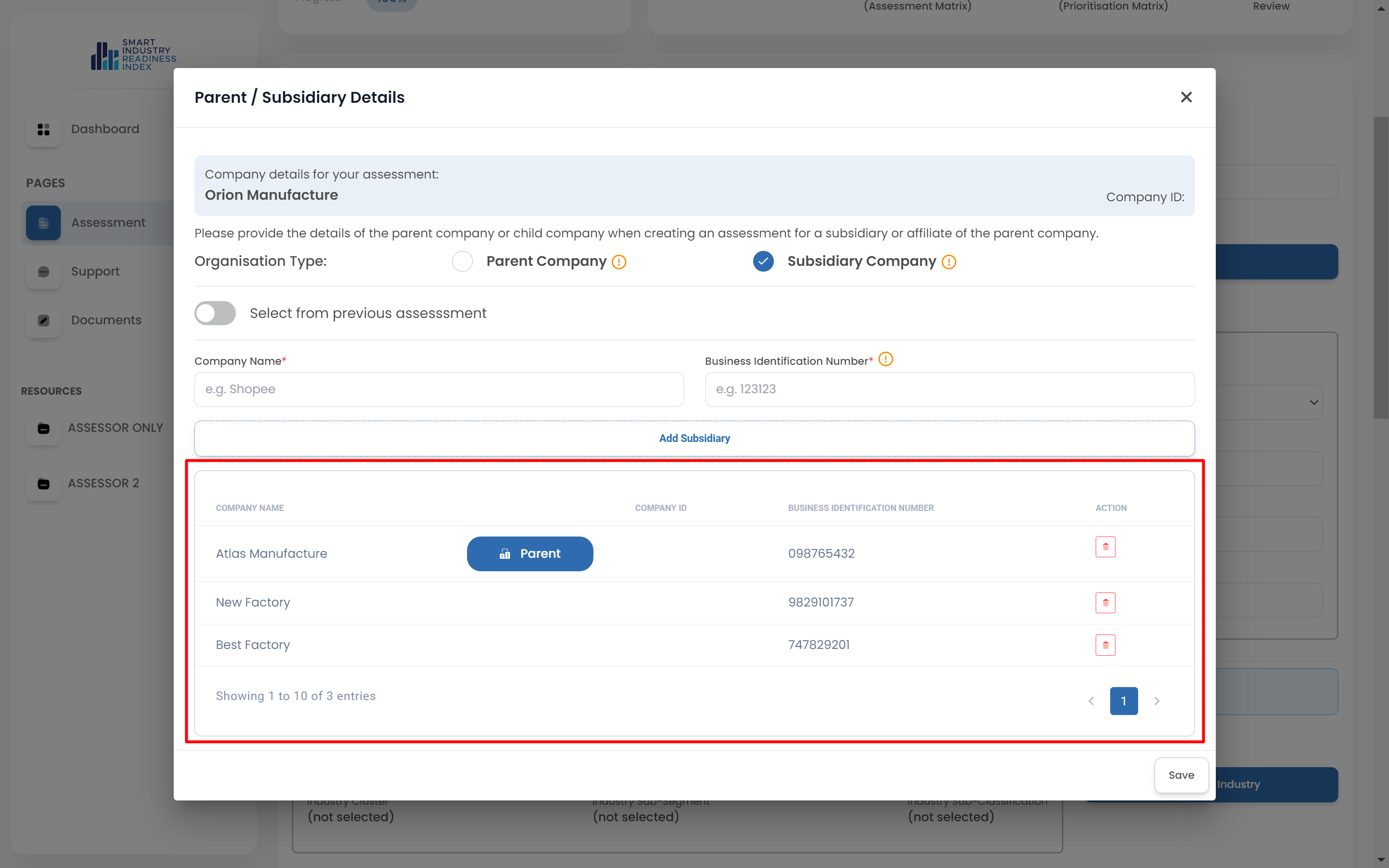
Task: Remove Best Factory using trash icon
Action: tap(1105, 645)
